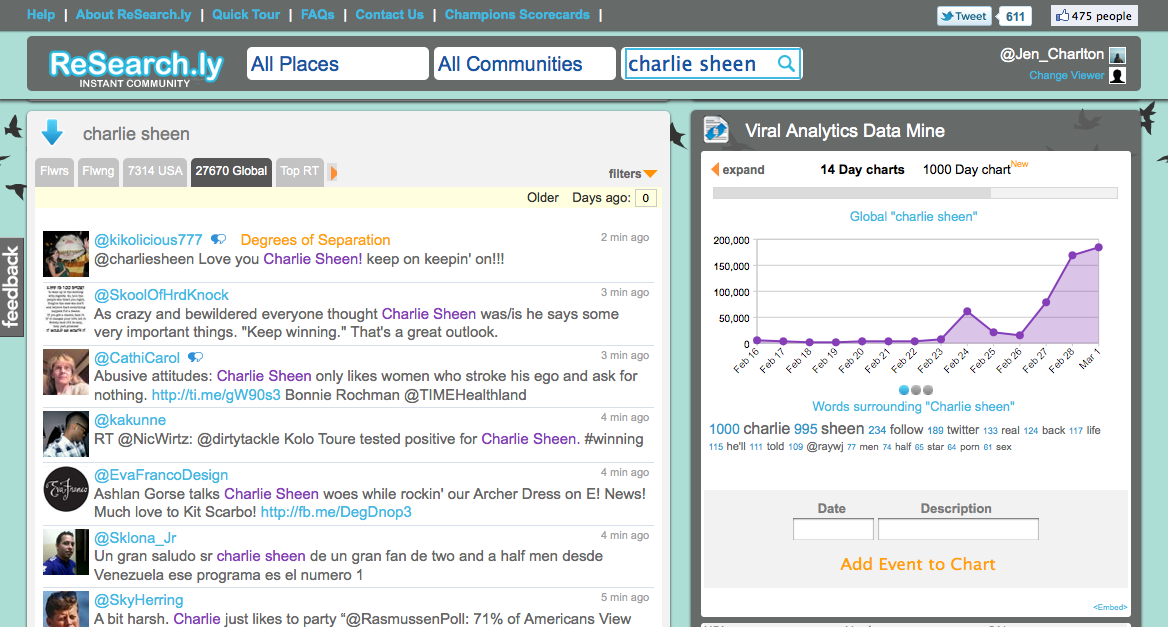Switch to the Flwng tab
Screen dimensions: 1168x627
click(98, 171)
